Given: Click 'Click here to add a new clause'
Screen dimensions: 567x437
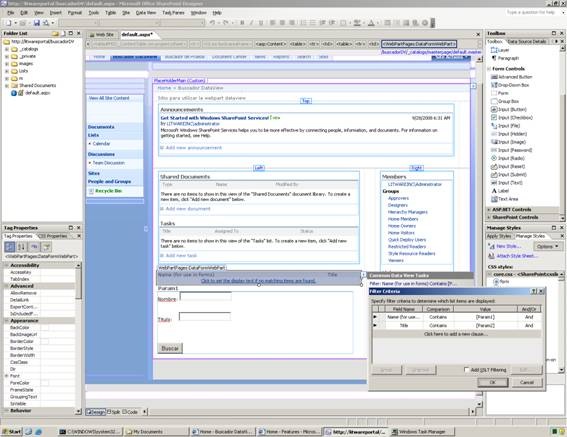Looking at the screenshot, I should tap(456, 334).
